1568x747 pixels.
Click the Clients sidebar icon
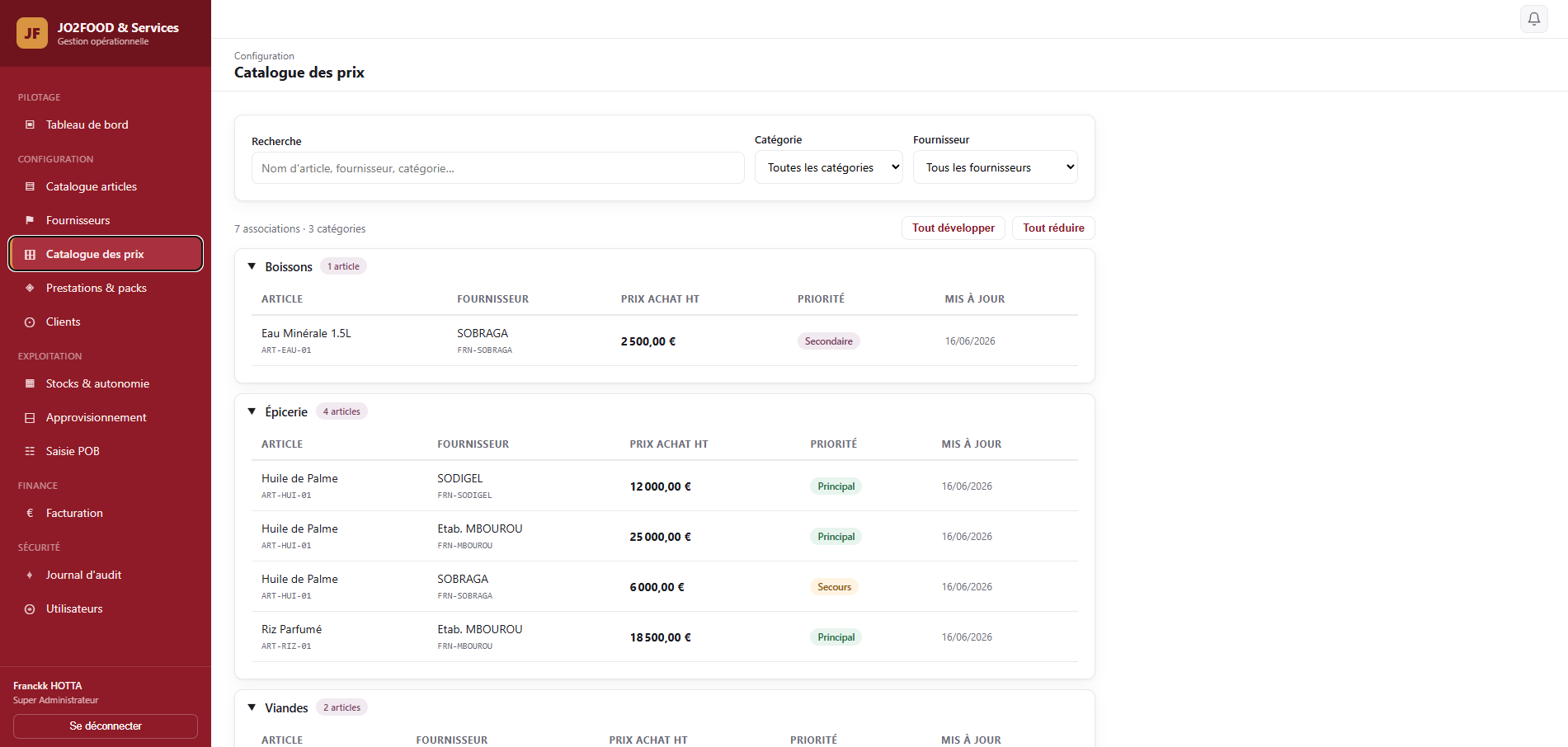click(30, 322)
